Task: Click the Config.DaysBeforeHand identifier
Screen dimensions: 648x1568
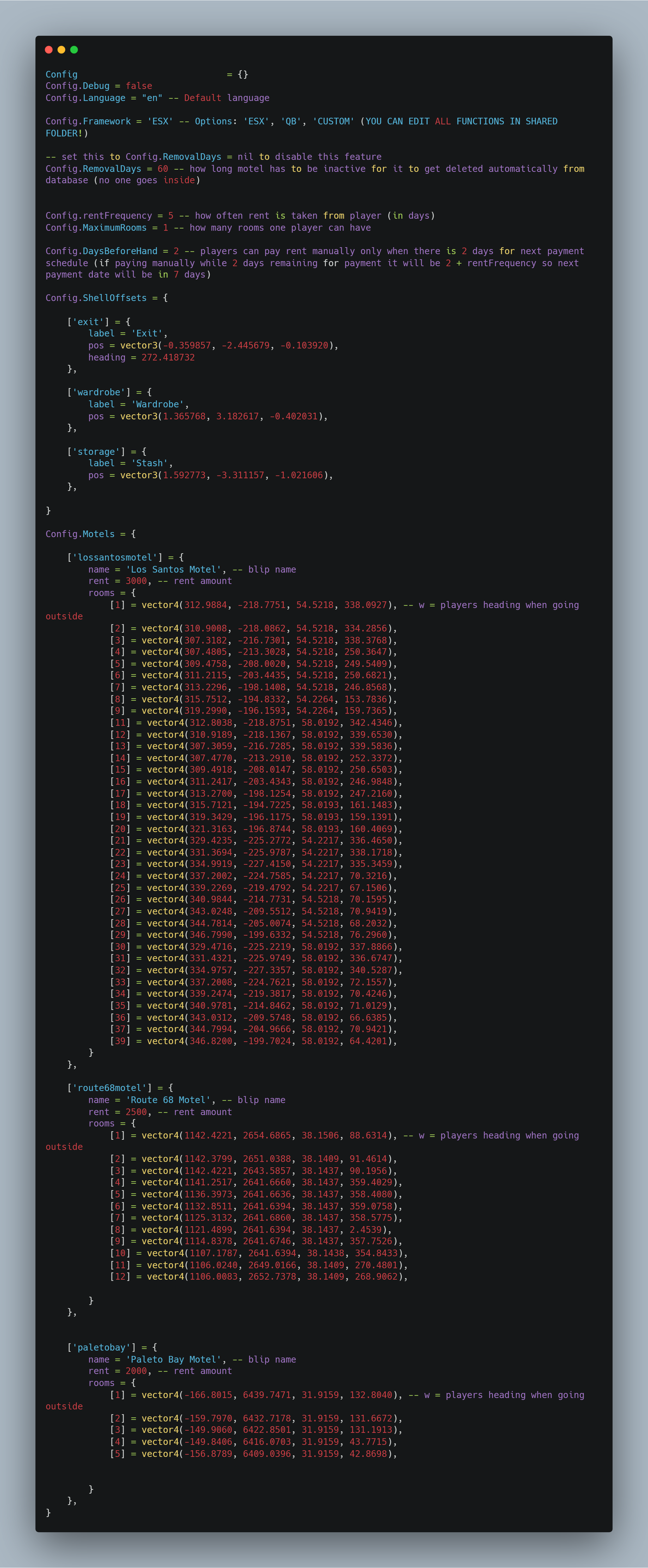Action: [101, 251]
